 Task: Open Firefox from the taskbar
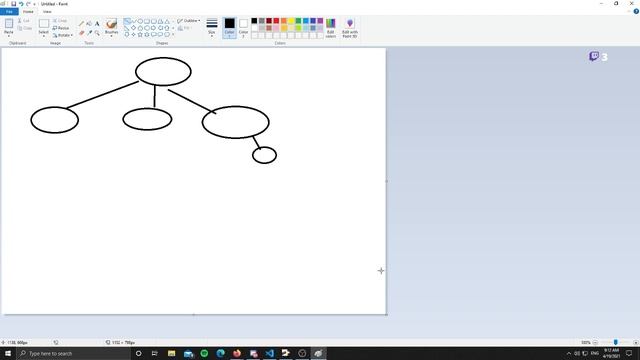[x=237, y=353]
